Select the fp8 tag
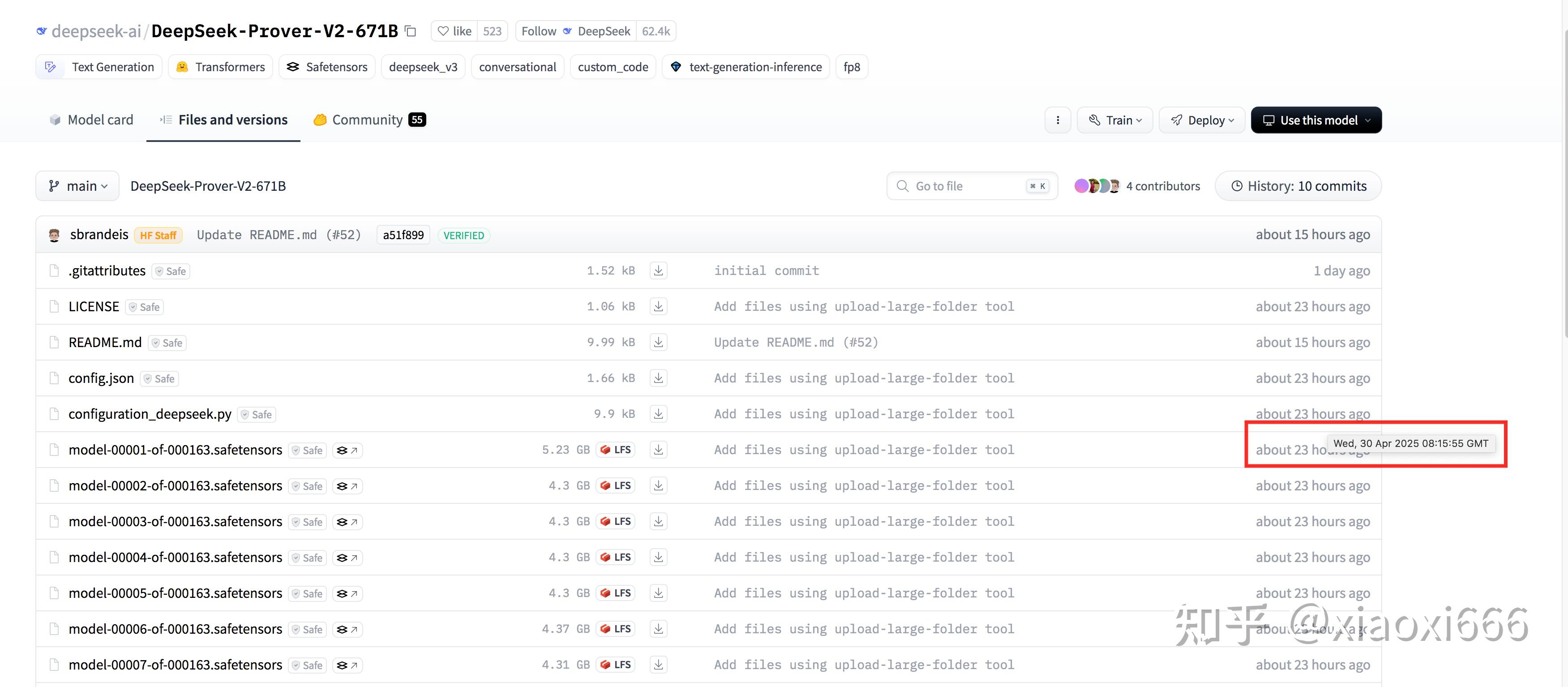The height and width of the screenshot is (687, 1568). [x=852, y=67]
